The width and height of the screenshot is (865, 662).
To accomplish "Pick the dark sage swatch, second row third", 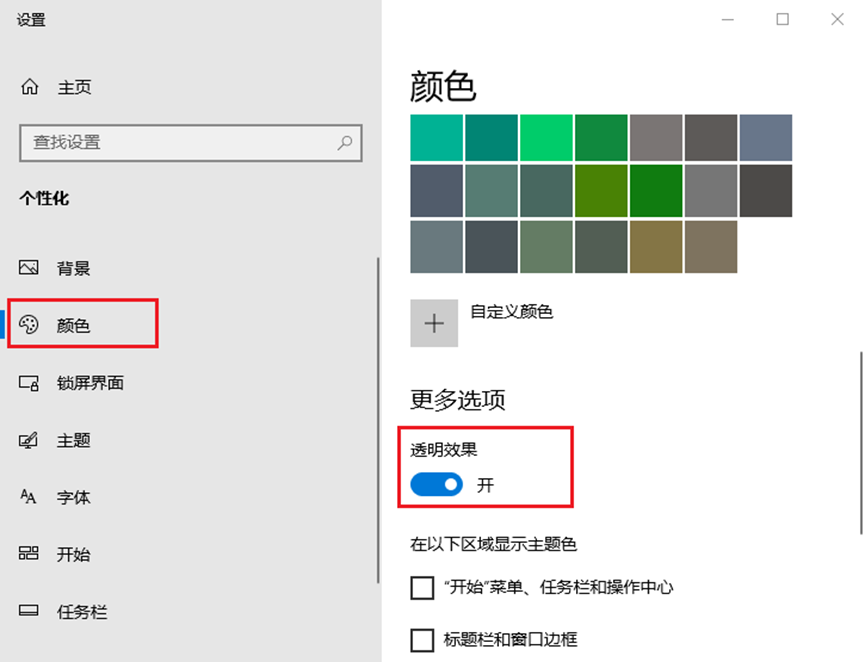I will click(x=546, y=191).
